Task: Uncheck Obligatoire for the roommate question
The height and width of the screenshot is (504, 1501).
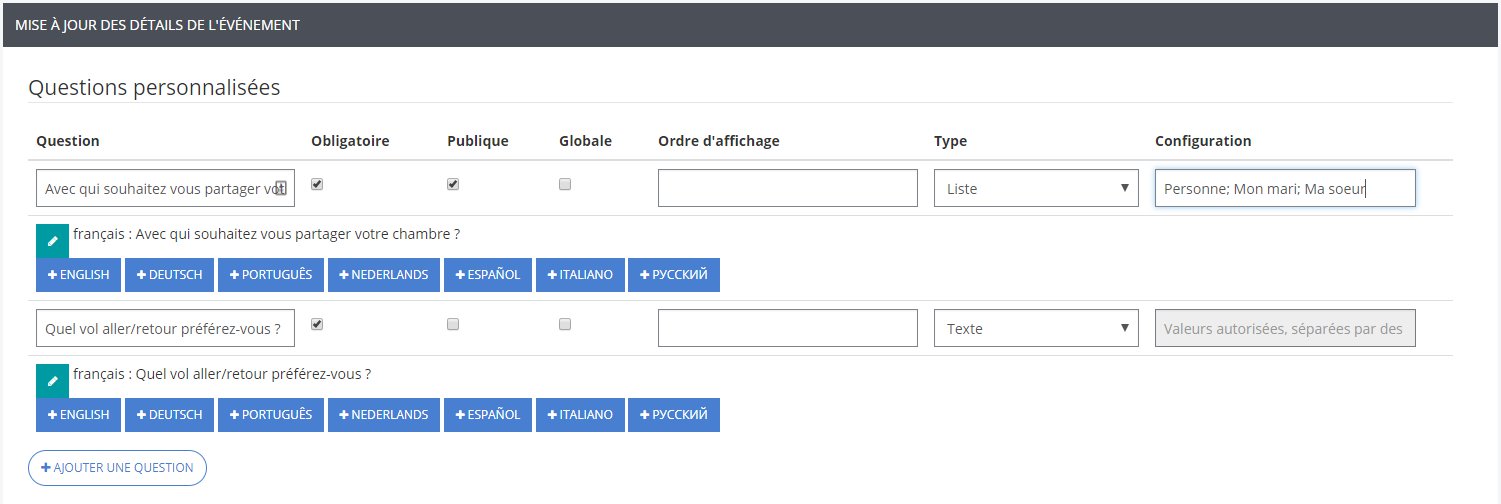Action: [317, 184]
